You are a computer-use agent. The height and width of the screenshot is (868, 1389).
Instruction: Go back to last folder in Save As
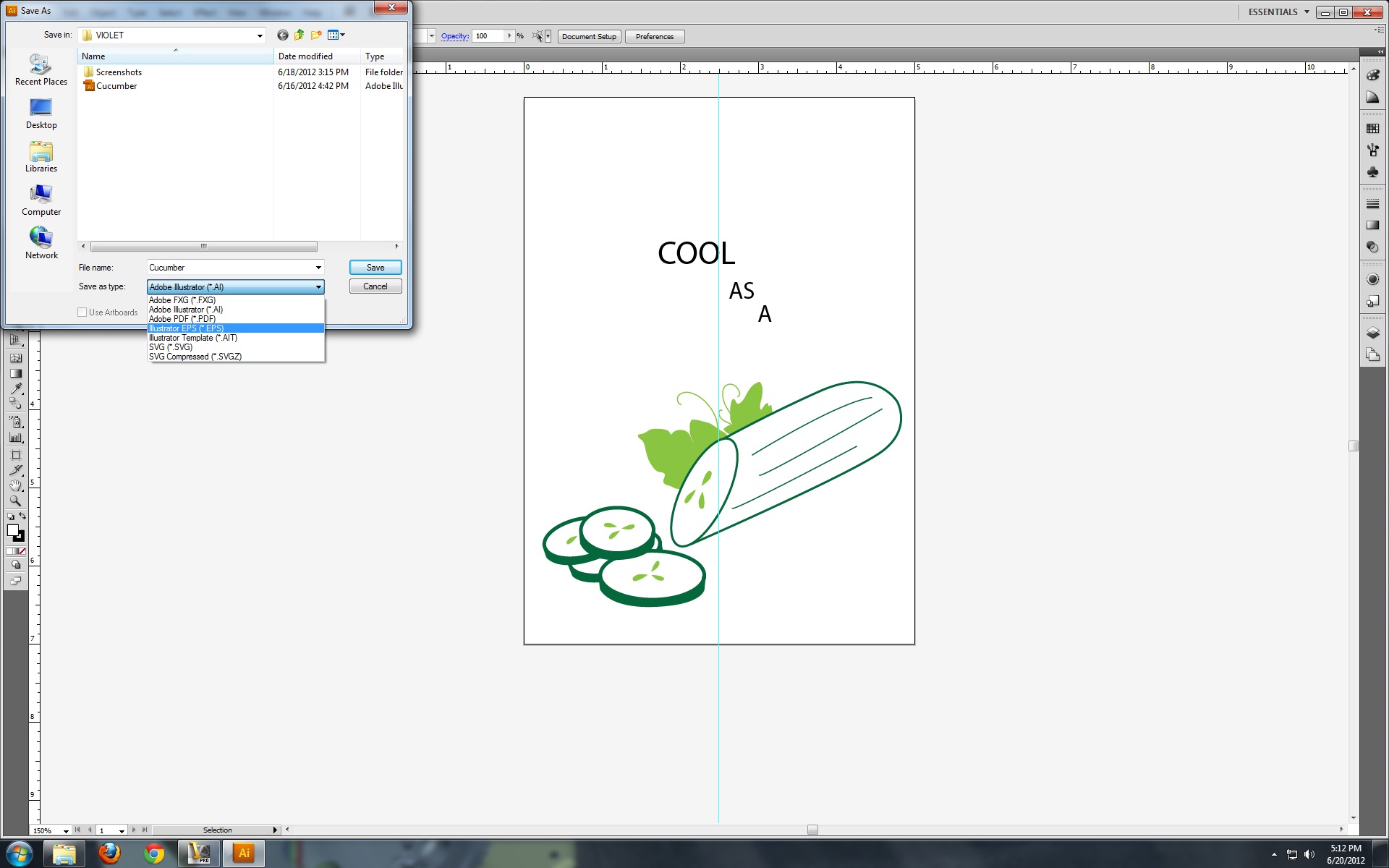283,35
